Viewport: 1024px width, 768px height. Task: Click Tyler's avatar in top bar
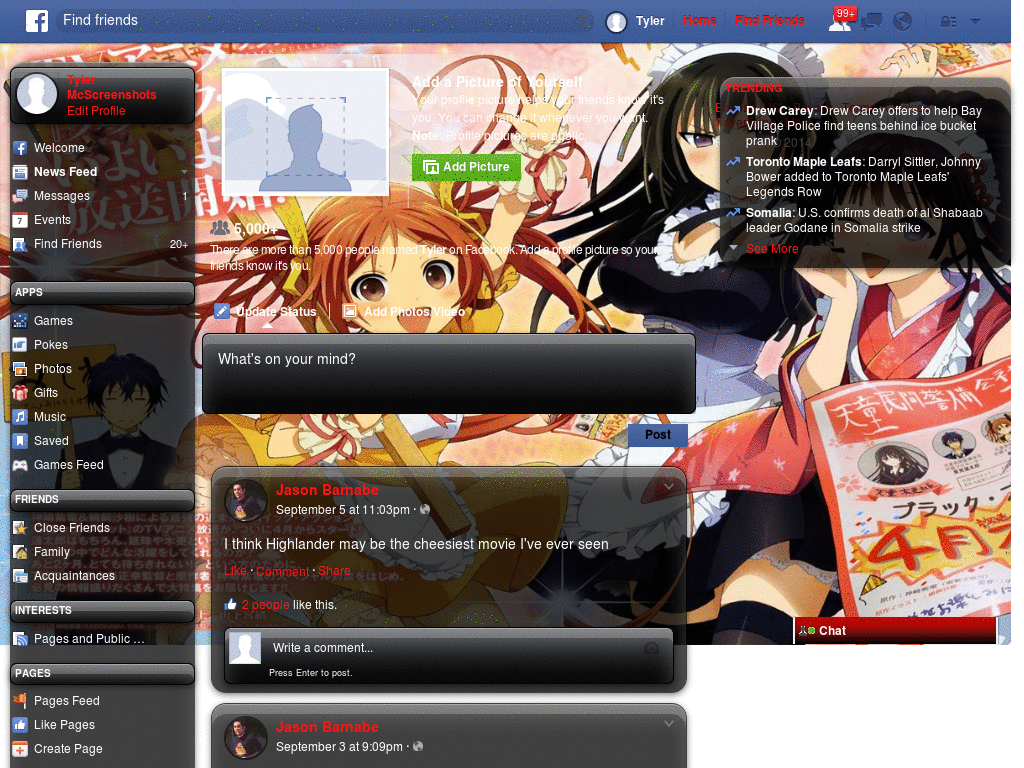616,22
